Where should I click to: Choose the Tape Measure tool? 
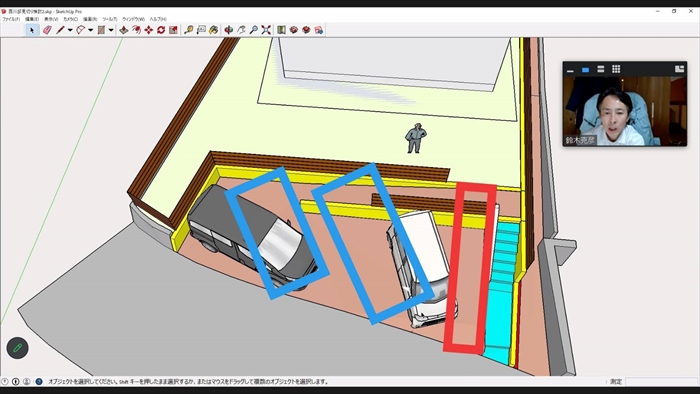[x=189, y=30]
